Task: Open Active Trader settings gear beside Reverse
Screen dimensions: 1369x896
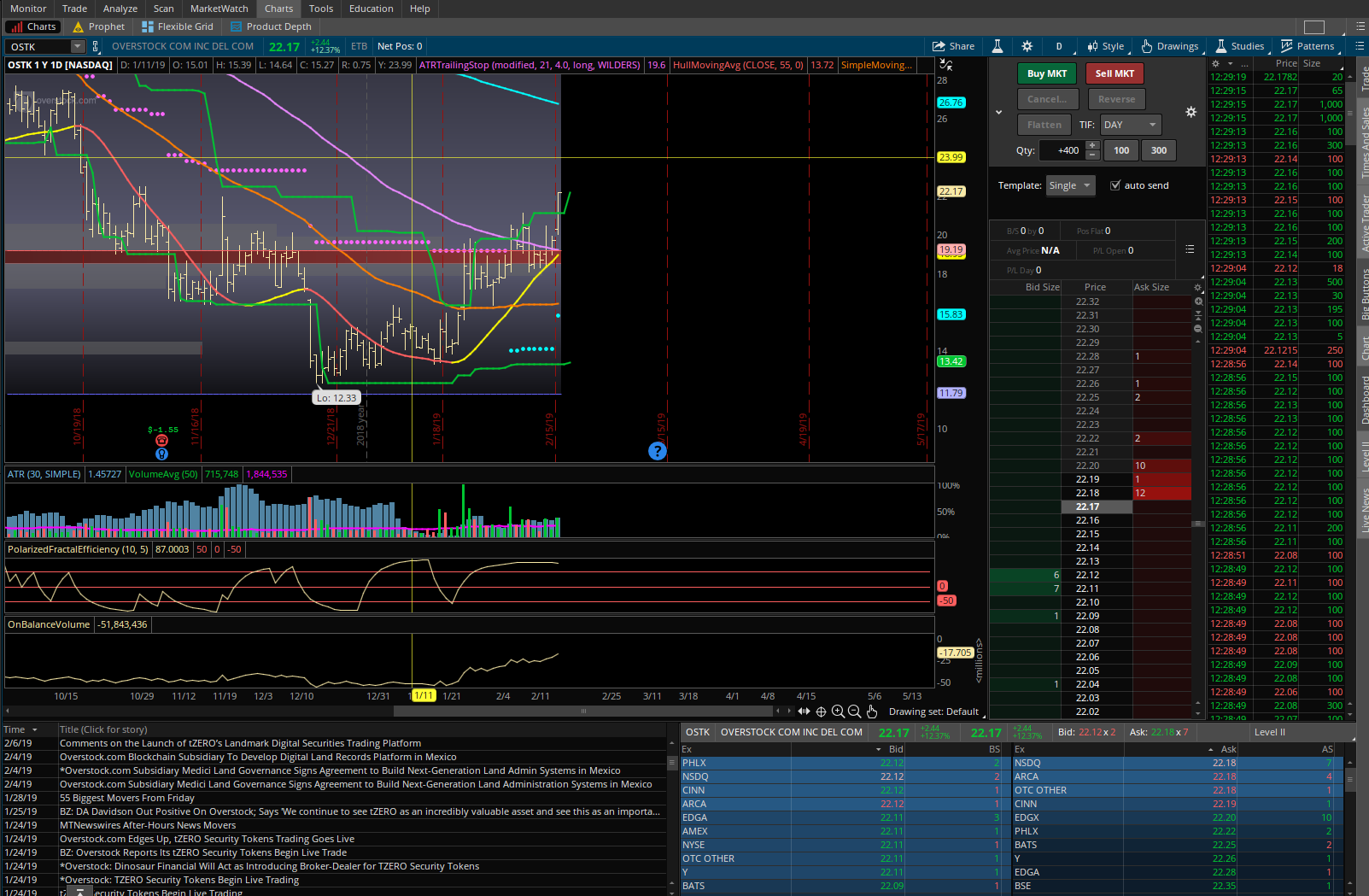Action: tap(1191, 112)
